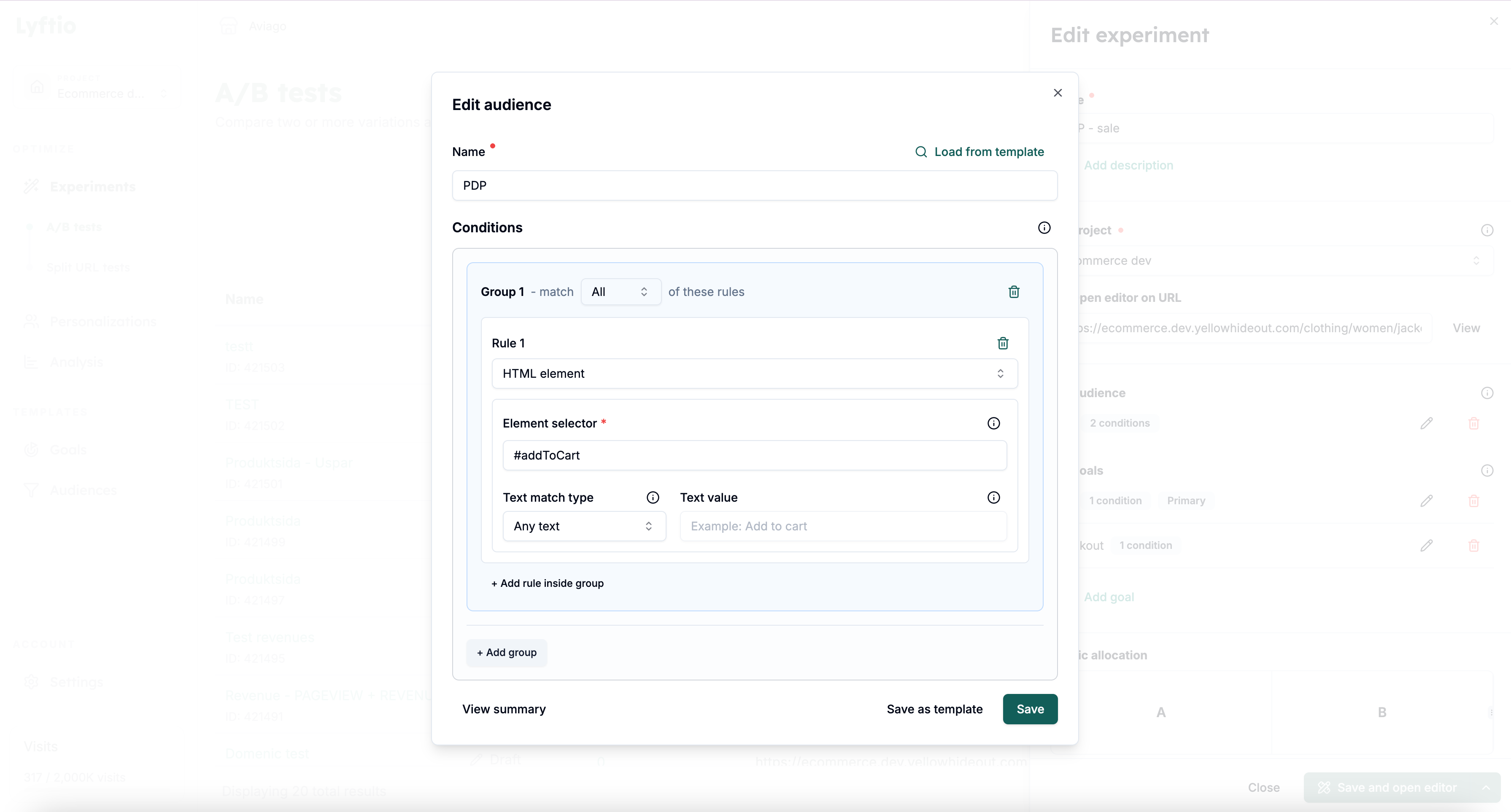1511x812 pixels.
Task: Click the Audience section info icon
Action: tap(1487, 393)
